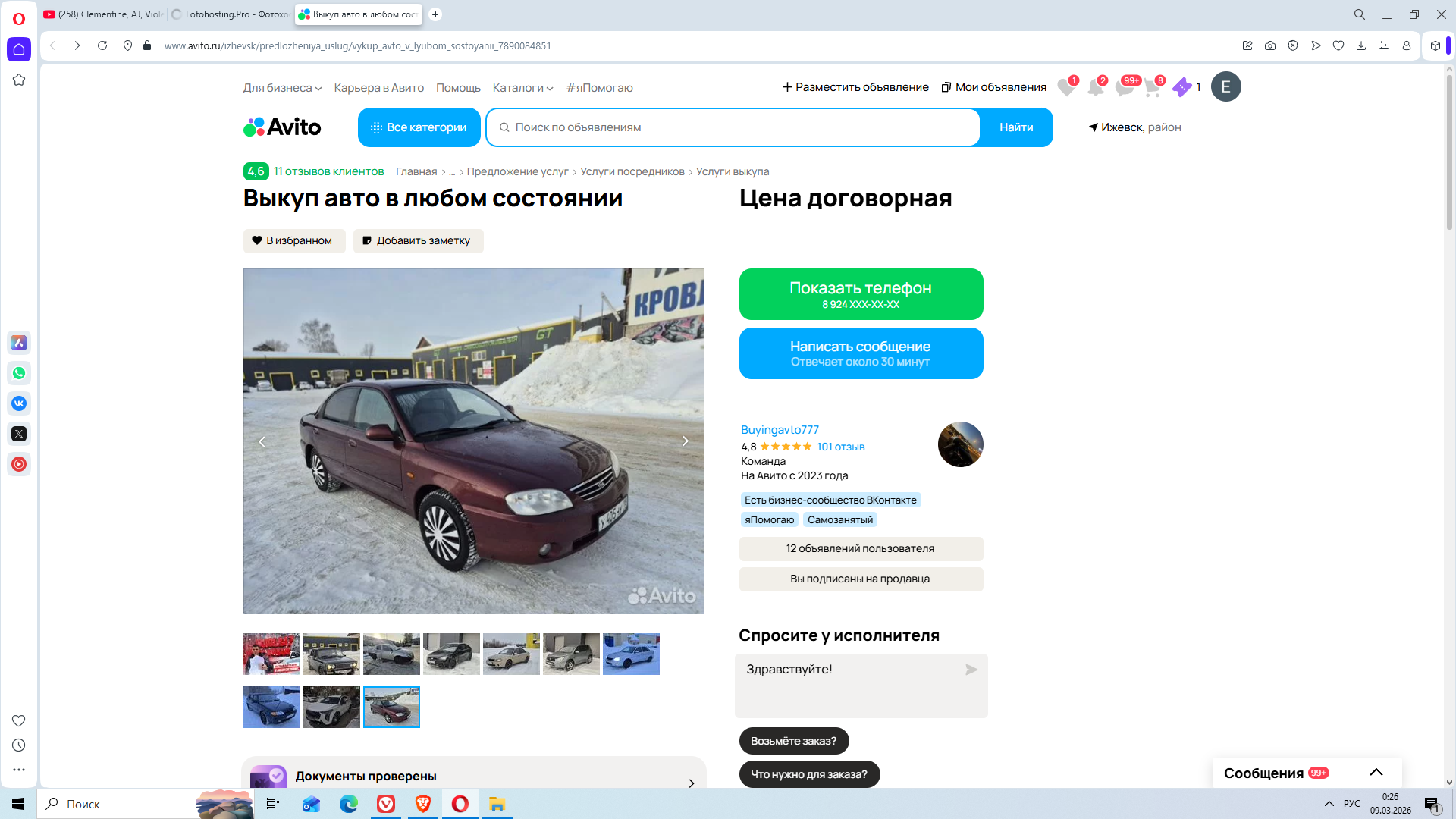Open Opera snapshot camera icon
Image resolution: width=1456 pixels, height=819 pixels.
[1270, 45]
